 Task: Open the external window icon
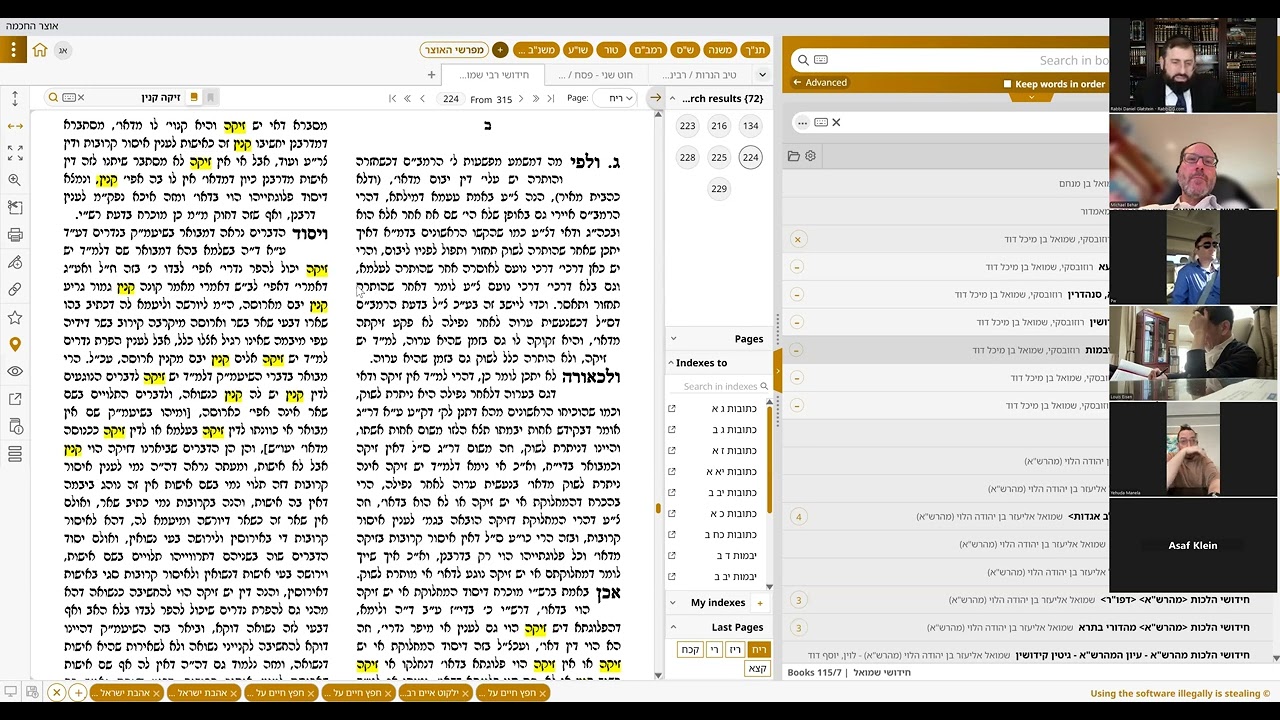pos(15,399)
